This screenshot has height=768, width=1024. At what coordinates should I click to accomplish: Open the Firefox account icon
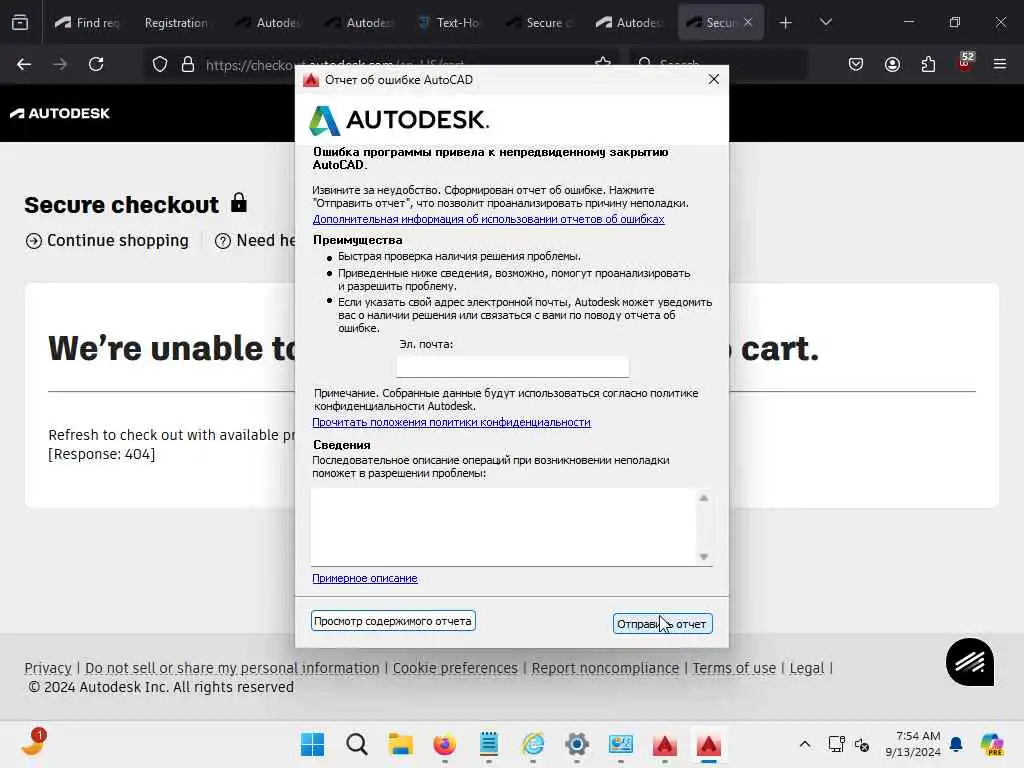click(892, 64)
